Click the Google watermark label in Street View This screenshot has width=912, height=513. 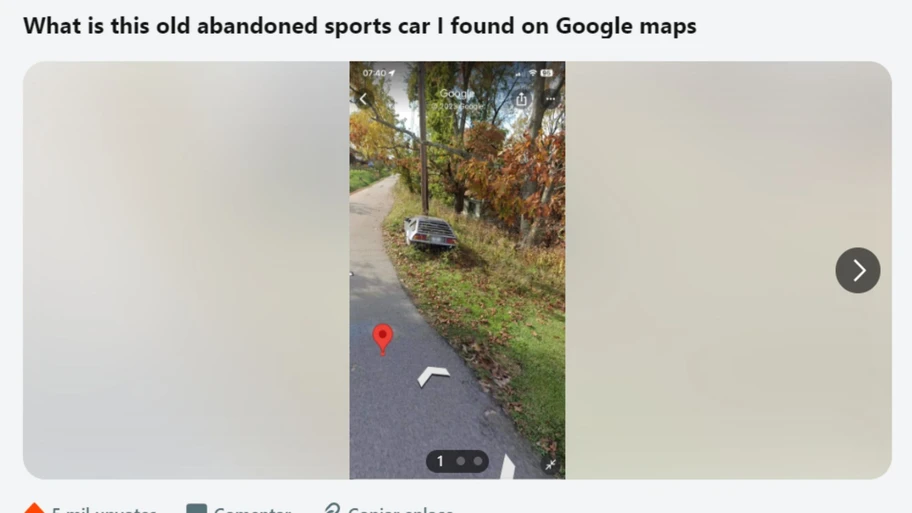[457, 94]
